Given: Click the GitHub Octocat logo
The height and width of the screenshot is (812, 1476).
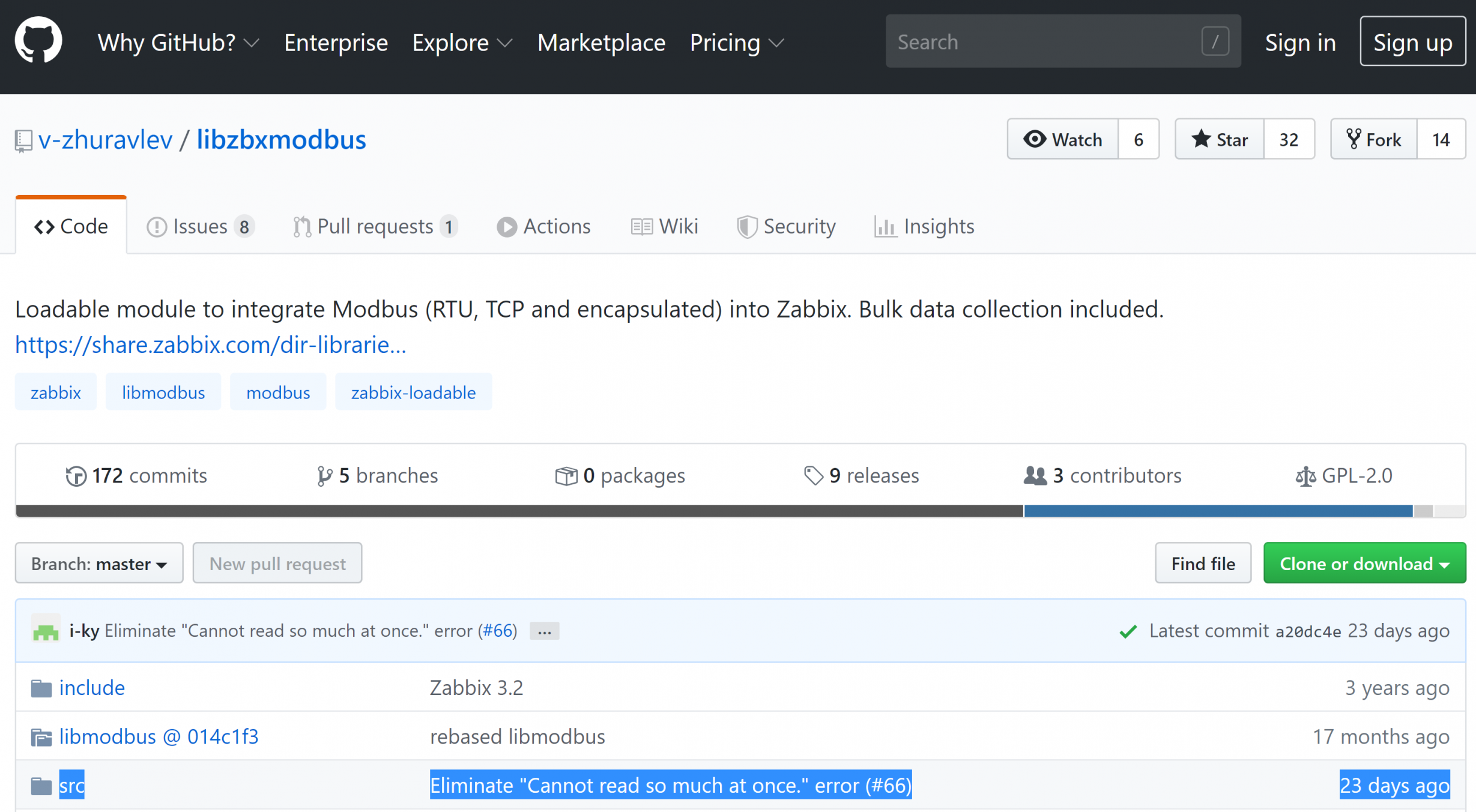Looking at the screenshot, I should (38, 41).
